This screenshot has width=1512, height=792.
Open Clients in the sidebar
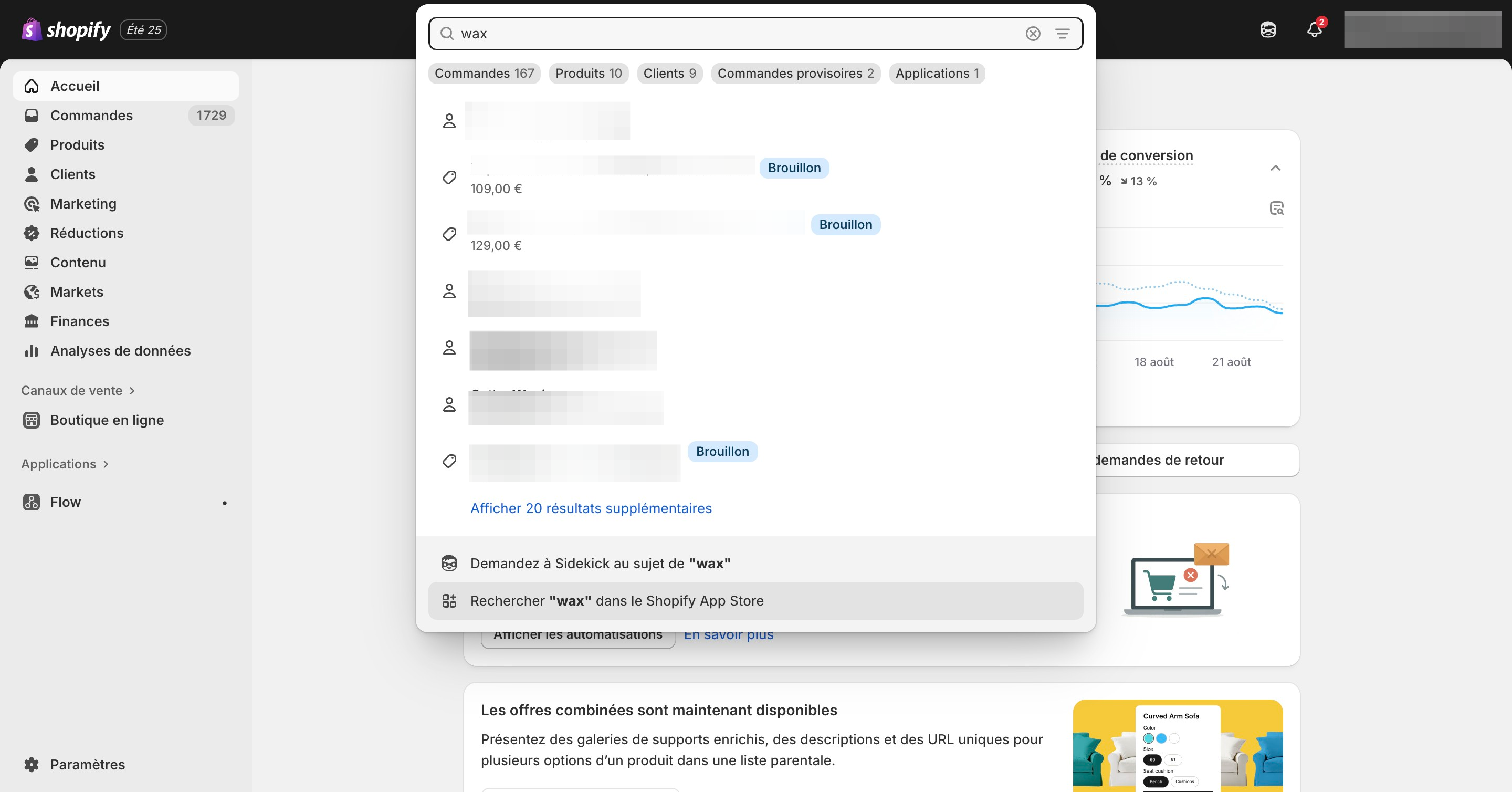125,174
